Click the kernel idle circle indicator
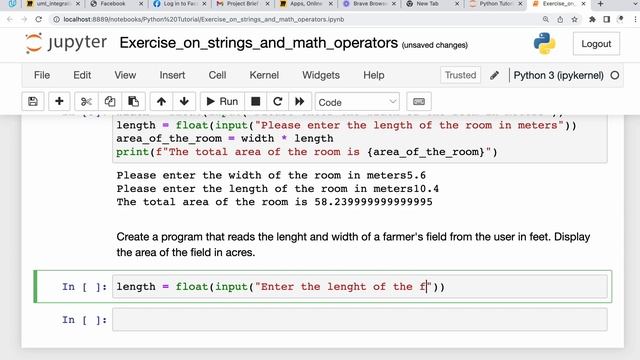Image resolution: width=640 pixels, height=360 pixels. [615, 76]
